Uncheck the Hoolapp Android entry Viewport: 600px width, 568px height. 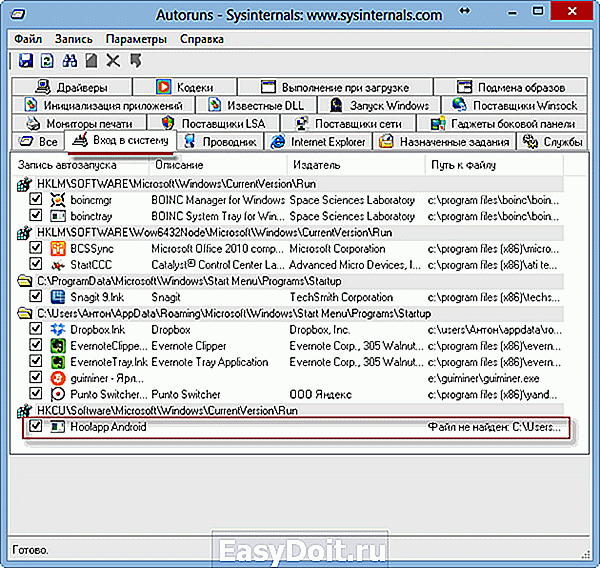(36, 426)
